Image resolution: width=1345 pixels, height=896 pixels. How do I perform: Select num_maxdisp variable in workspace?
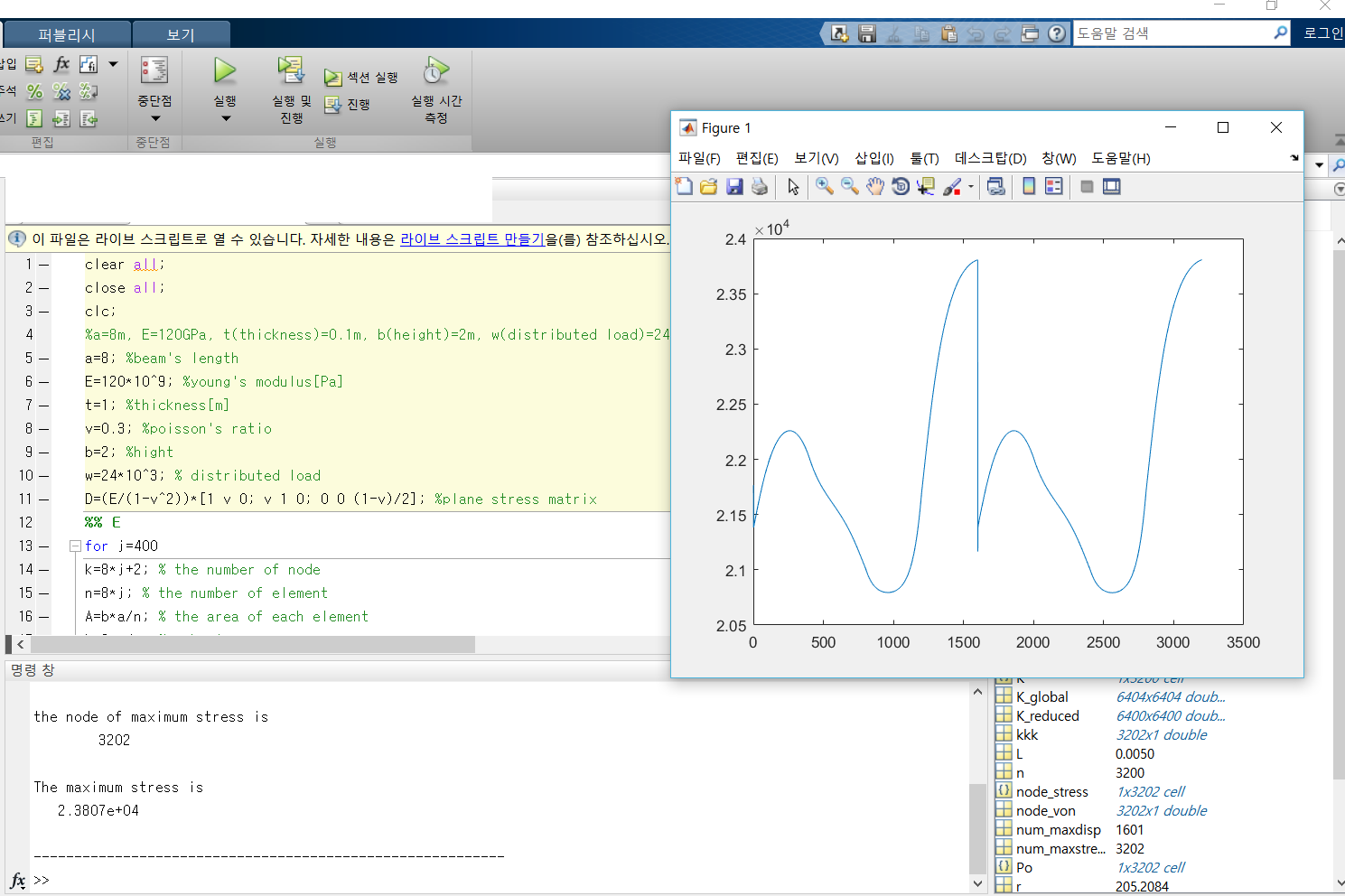pos(1058,829)
